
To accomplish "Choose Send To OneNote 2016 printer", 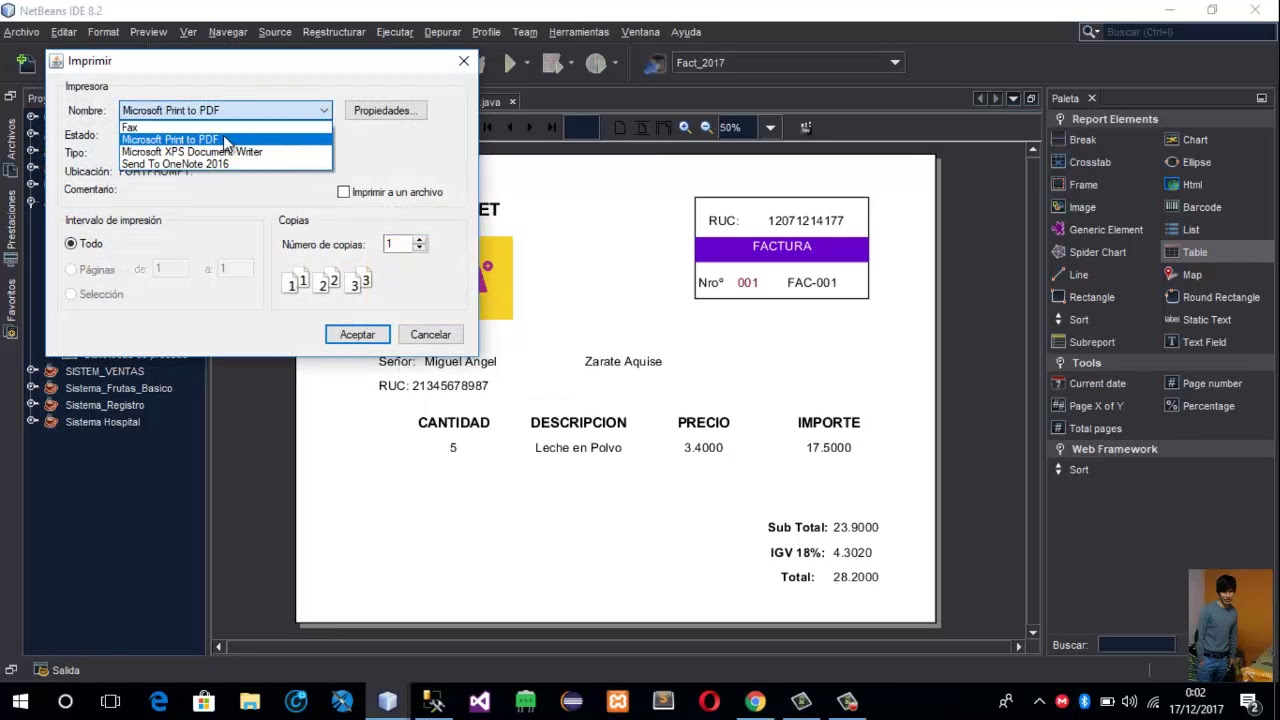I will point(225,164).
